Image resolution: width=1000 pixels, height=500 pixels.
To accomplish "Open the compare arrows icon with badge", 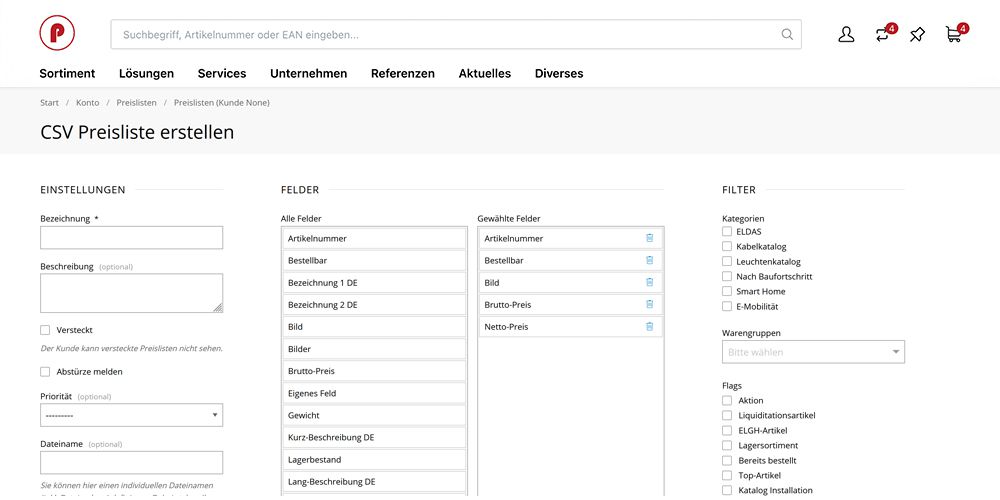I will click(x=882, y=34).
